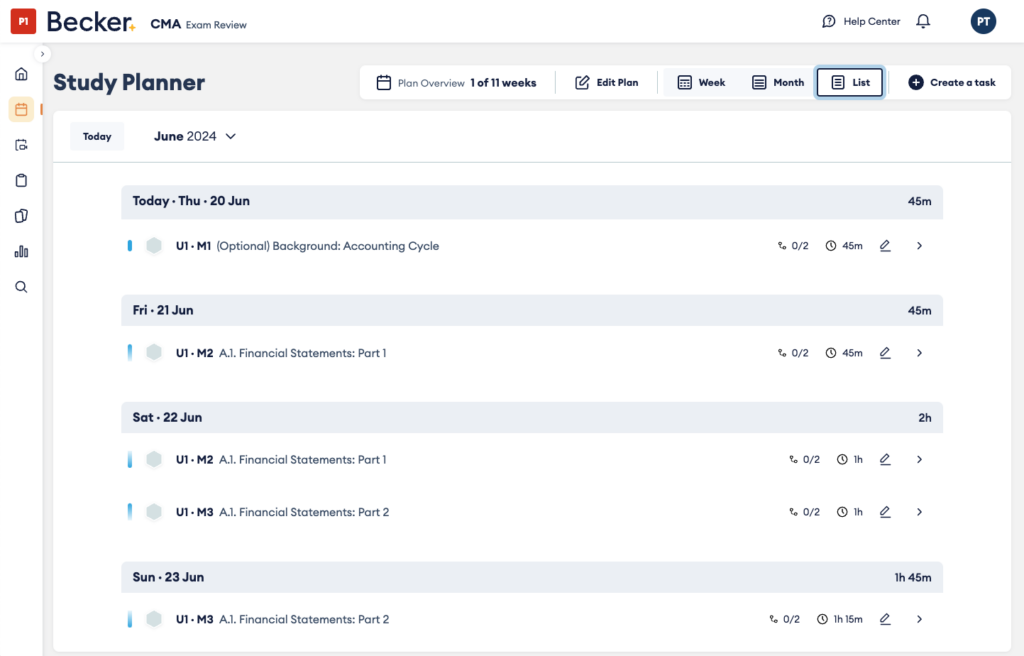Switch to the Month view tab
Image resolution: width=1024 pixels, height=656 pixels.
(778, 82)
